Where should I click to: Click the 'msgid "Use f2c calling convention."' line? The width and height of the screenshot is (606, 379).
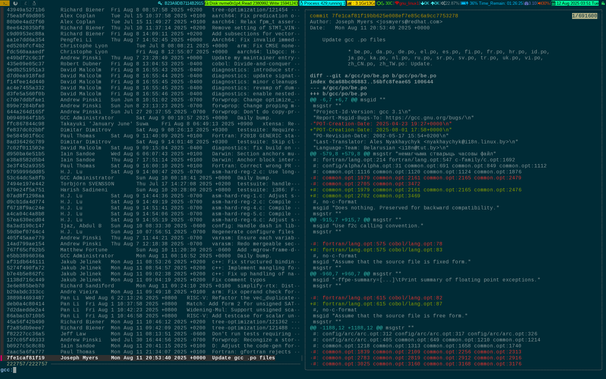click(368, 226)
